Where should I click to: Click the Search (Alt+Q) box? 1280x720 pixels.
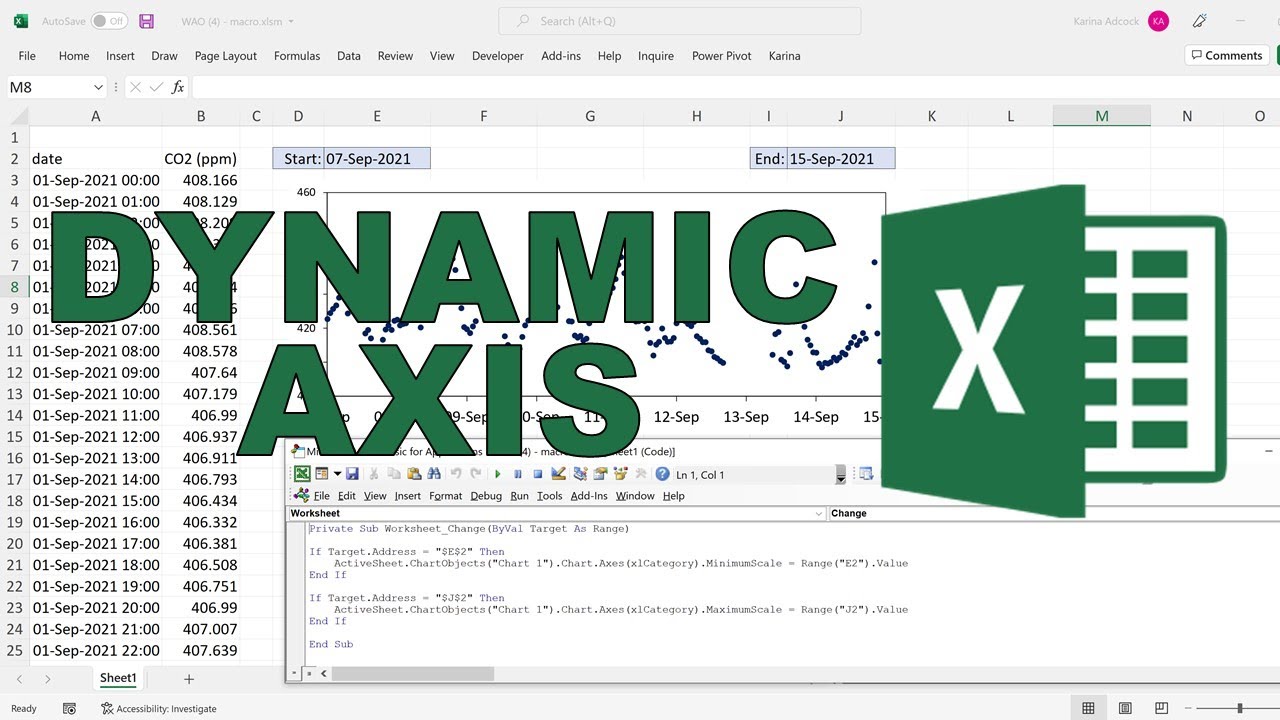(x=679, y=21)
